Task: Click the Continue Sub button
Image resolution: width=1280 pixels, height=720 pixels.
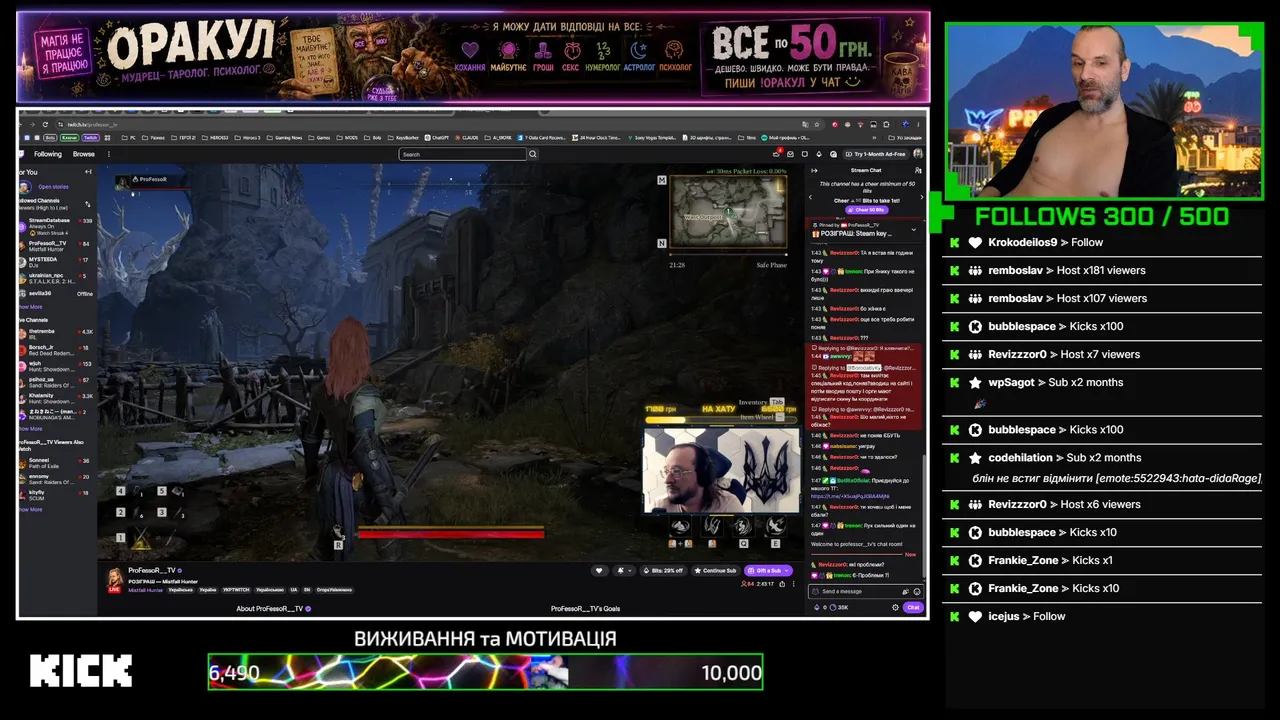Action: pos(716,571)
